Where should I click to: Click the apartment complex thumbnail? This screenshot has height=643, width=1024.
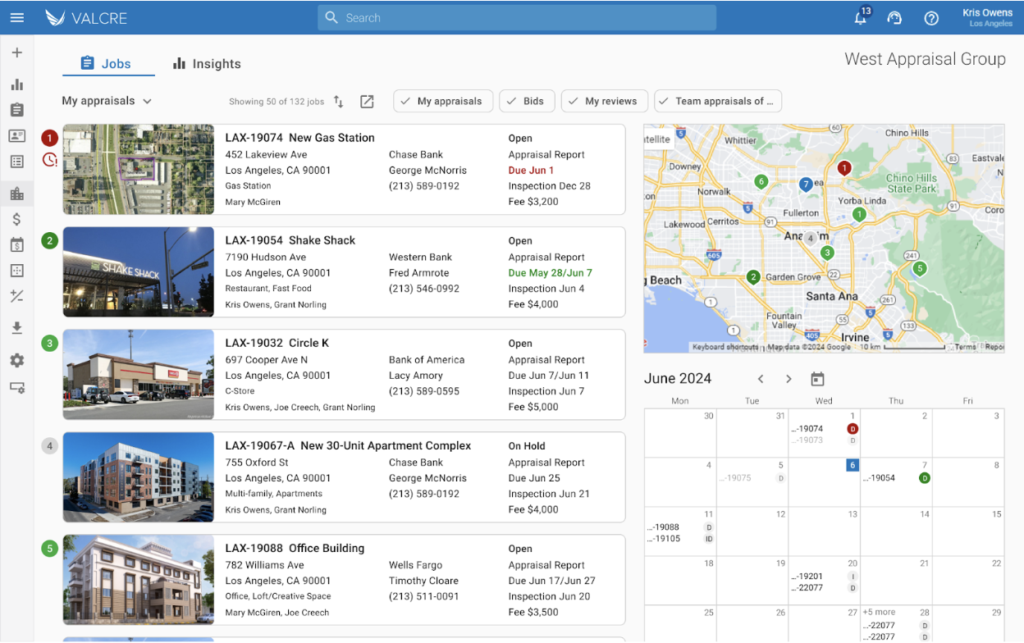138,477
